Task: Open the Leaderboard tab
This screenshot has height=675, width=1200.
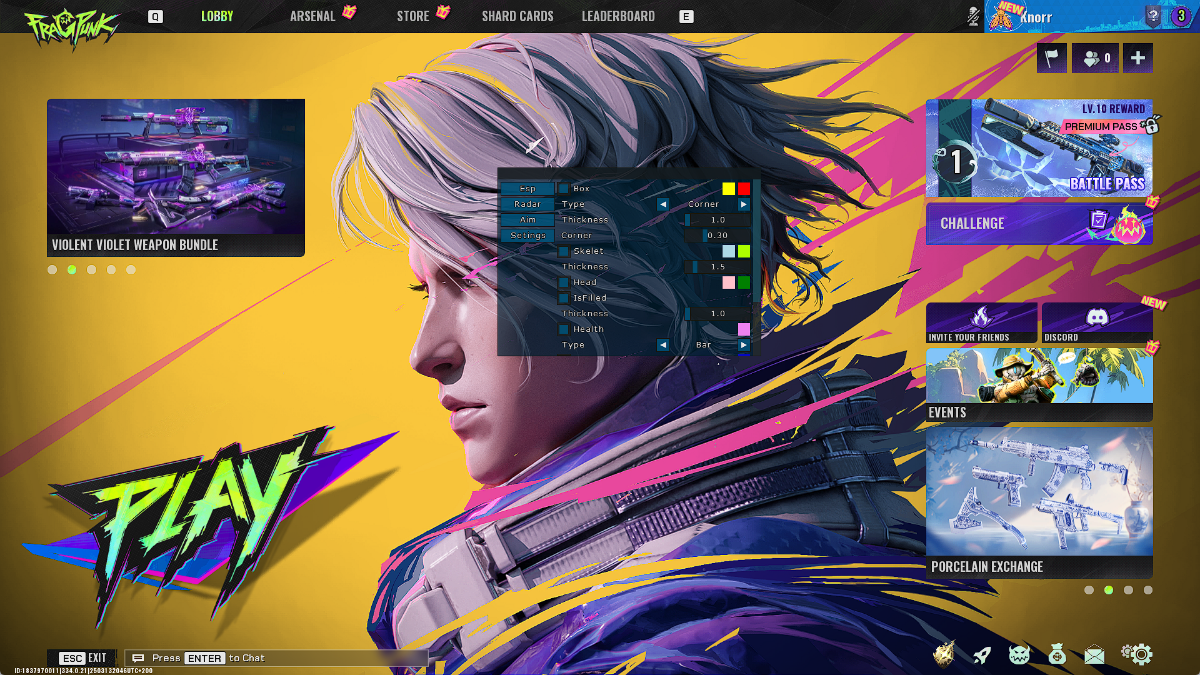Action: click(618, 16)
